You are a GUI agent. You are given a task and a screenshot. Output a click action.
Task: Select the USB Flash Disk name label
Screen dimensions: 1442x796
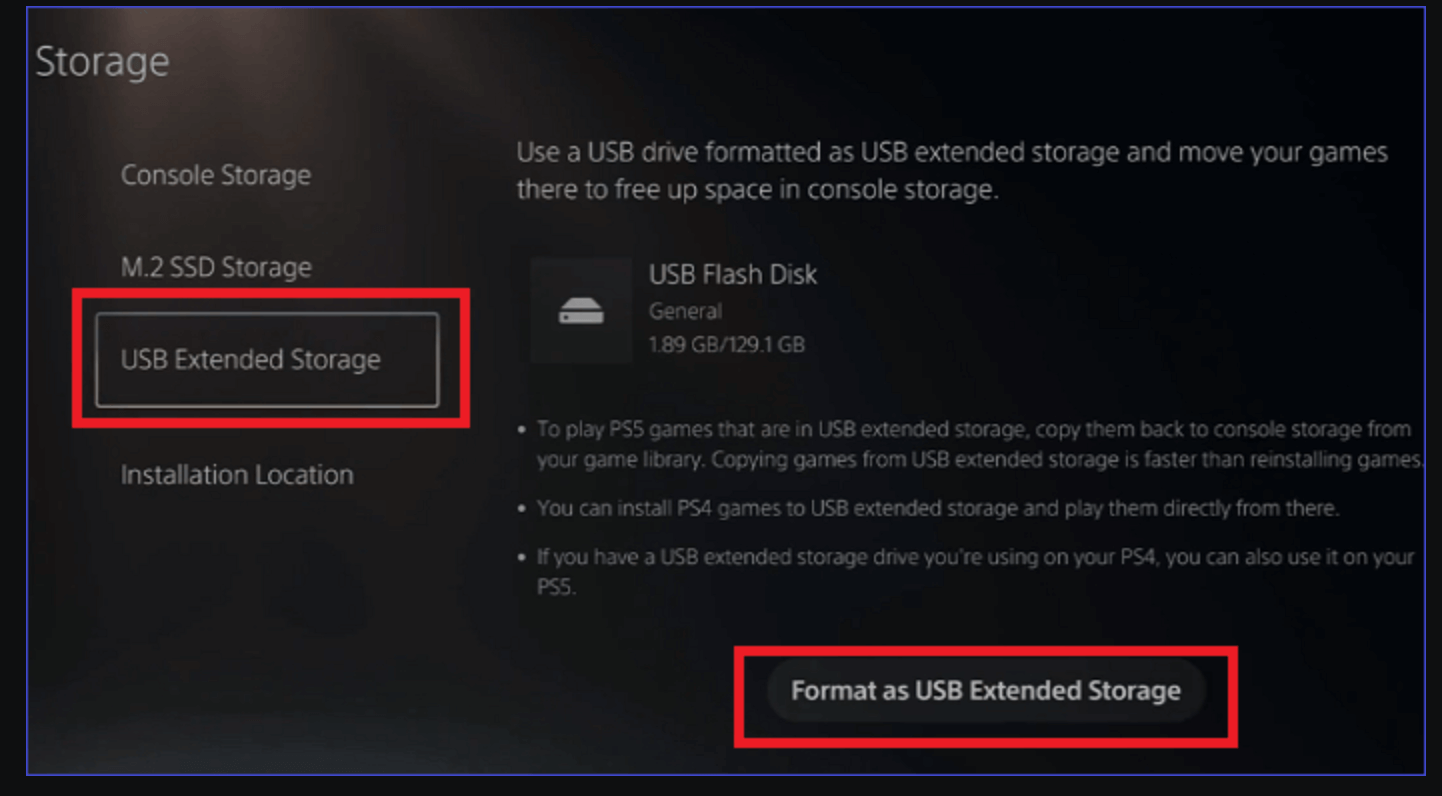(x=733, y=275)
